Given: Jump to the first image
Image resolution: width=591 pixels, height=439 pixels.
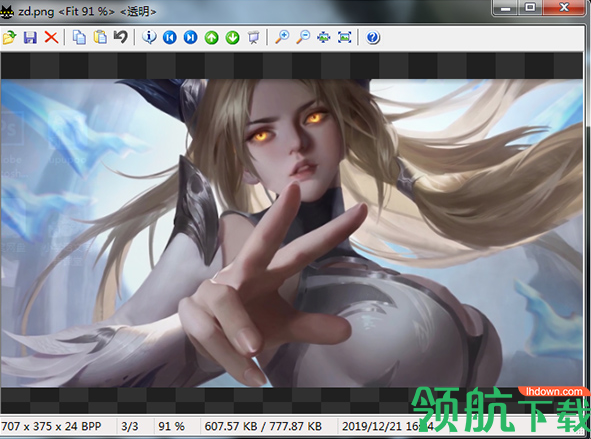Looking at the screenshot, I should coord(170,37).
